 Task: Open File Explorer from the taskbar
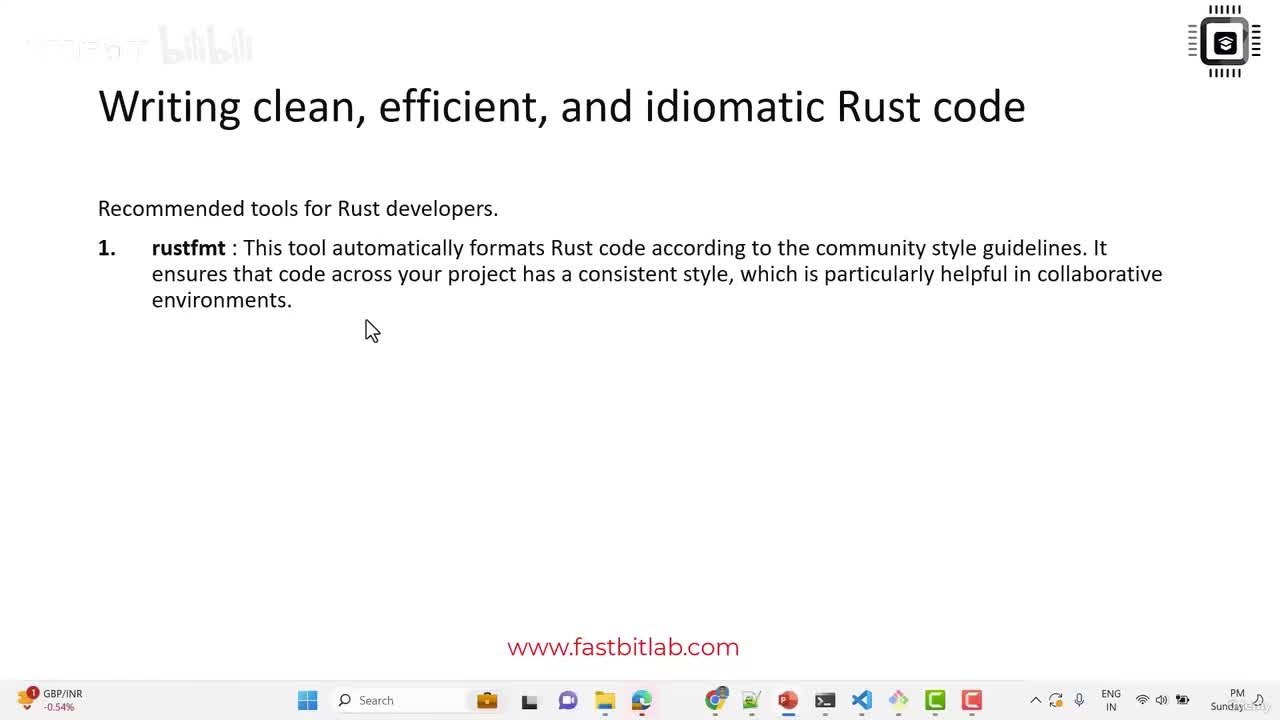pos(605,700)
